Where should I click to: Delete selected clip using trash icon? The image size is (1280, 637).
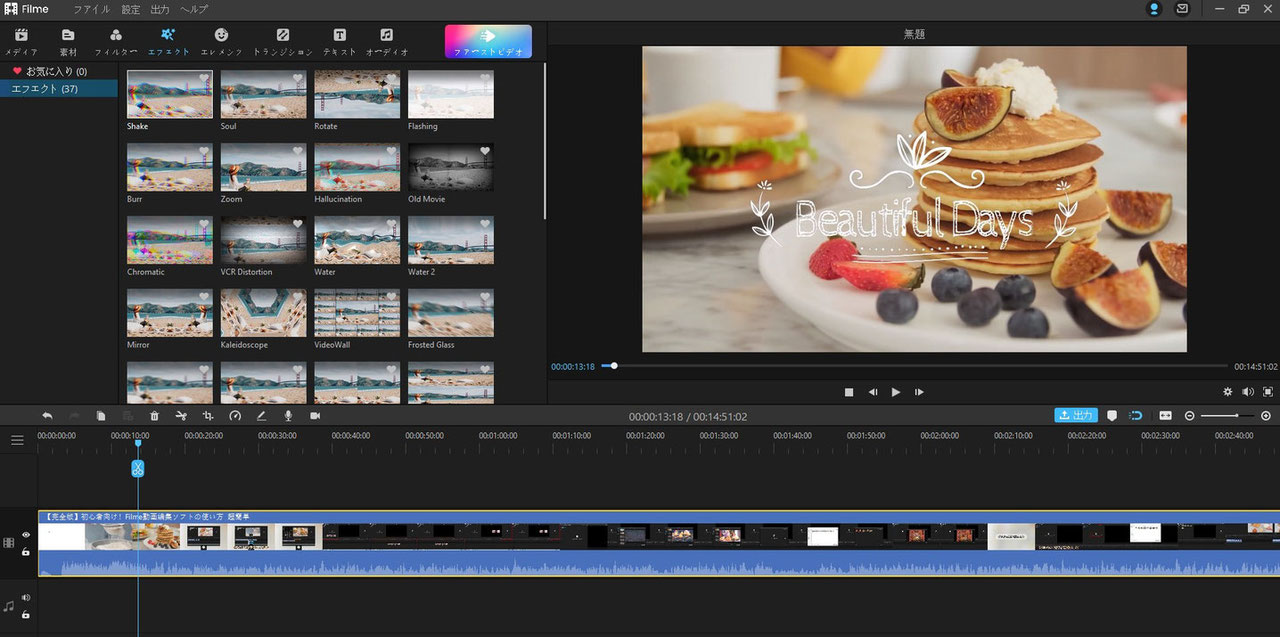[154, 416]
